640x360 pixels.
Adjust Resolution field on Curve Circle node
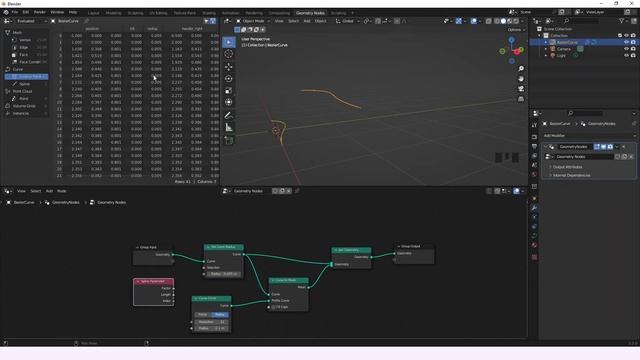coord(211,322)
